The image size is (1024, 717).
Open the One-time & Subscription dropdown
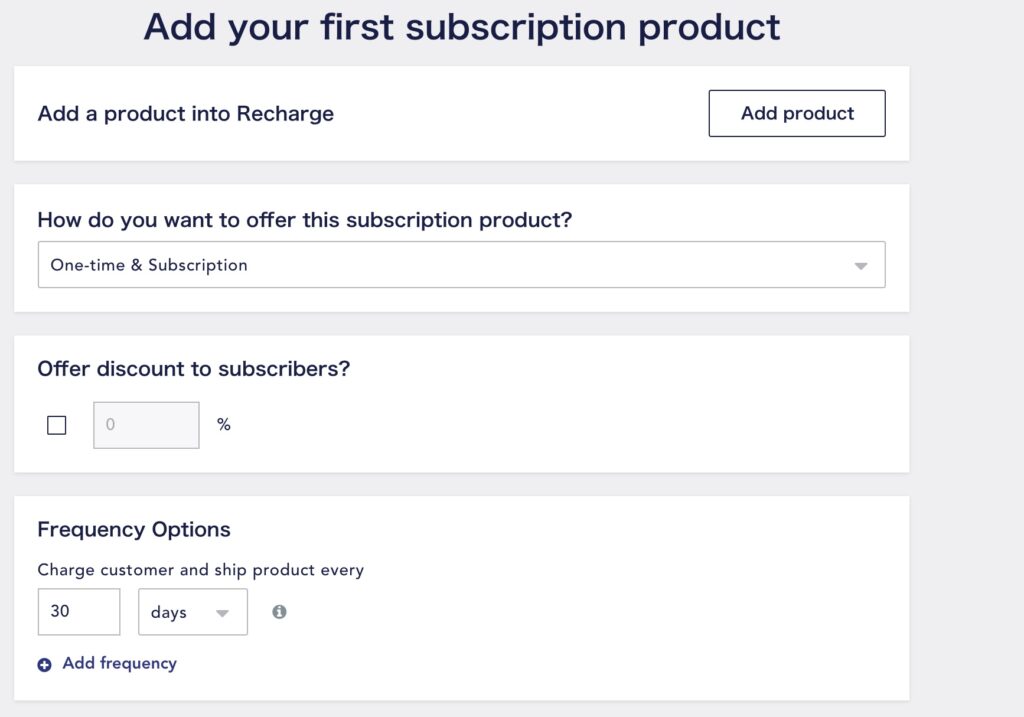tap(462, 264)
